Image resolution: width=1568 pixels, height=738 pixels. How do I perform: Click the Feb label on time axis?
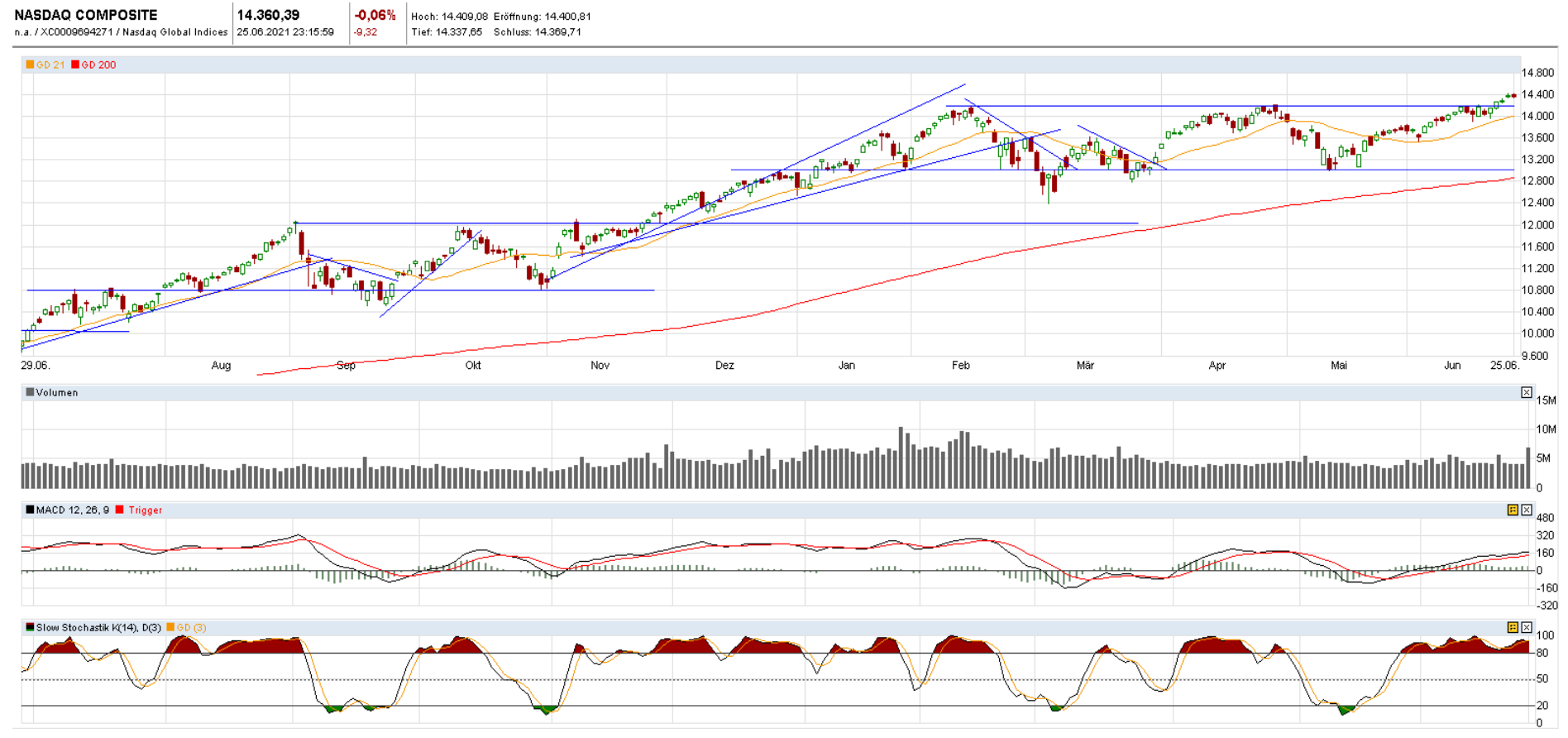(x=961, y=366)
